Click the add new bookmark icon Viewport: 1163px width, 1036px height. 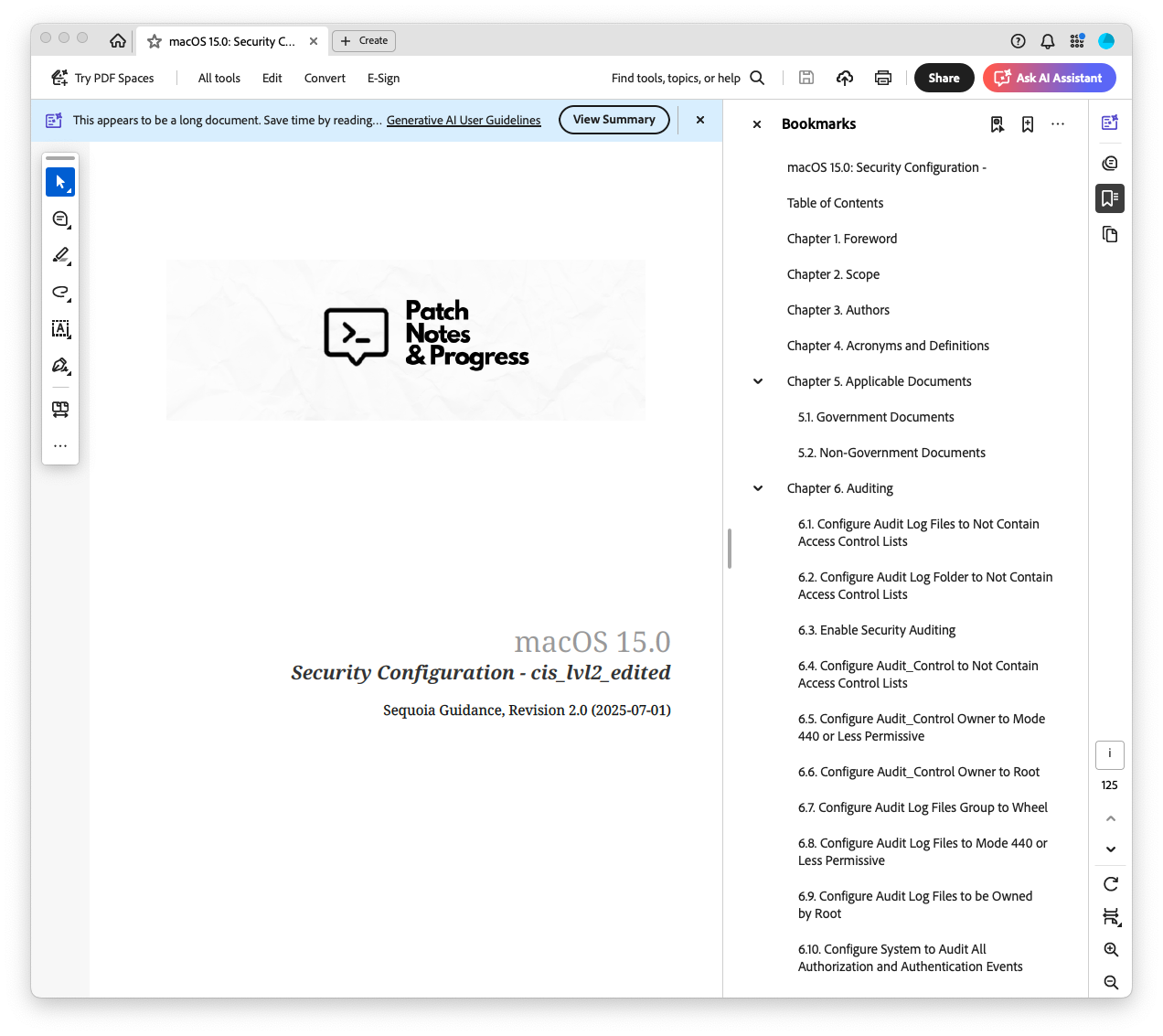point(1028,124)
